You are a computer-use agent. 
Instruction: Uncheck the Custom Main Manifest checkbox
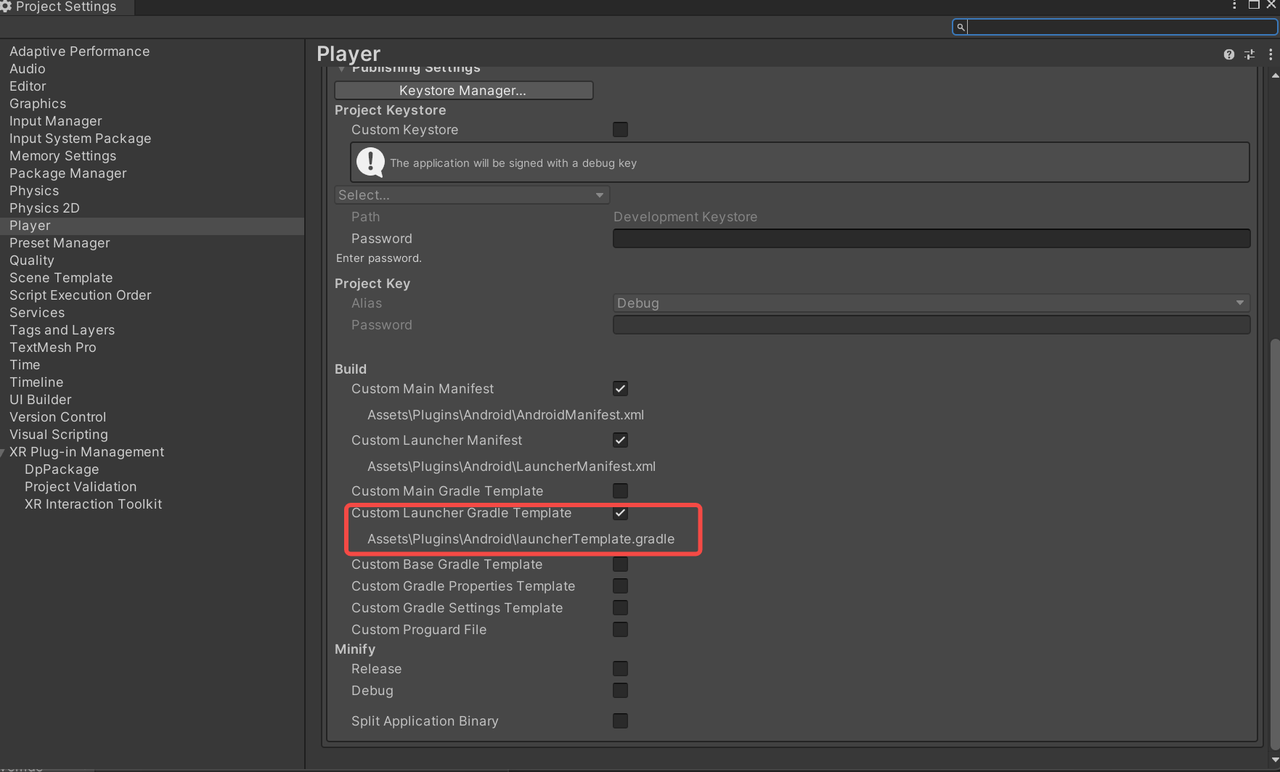[x=620, y=388]
